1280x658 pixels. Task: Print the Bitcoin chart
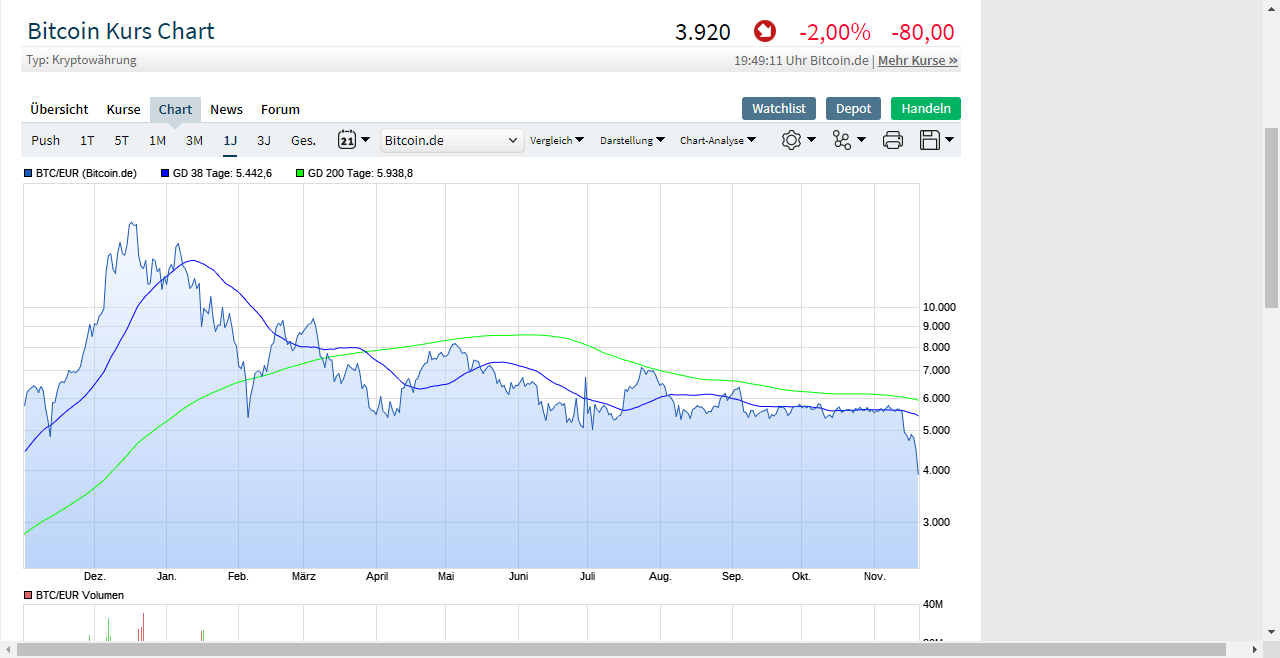[893, 140]
